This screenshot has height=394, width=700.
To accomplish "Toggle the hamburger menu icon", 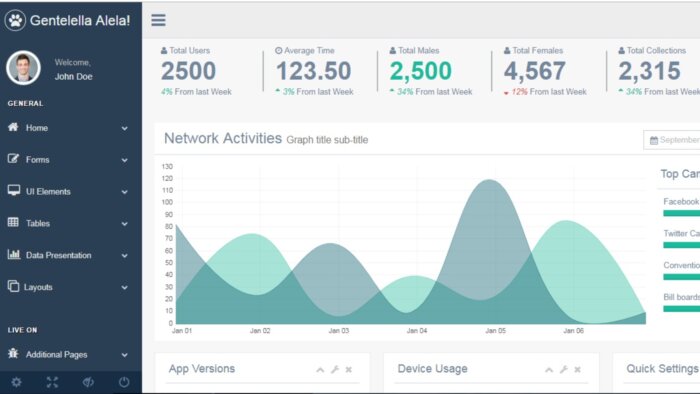I will pyautogui.click(x=158, y=20).
